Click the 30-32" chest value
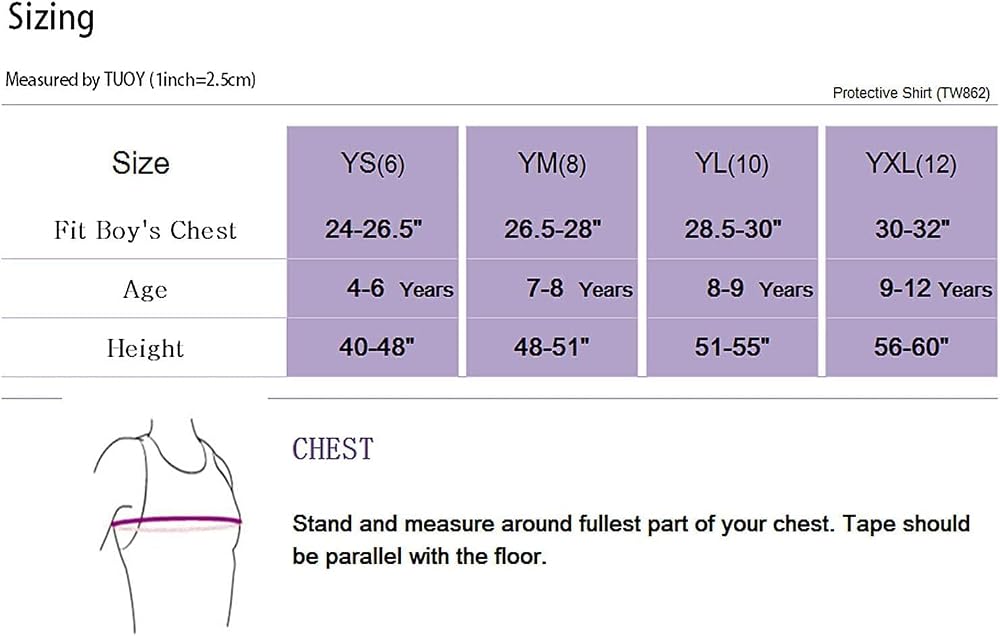The height and width of the screenshot is (636, 1000). pos(912,229)
